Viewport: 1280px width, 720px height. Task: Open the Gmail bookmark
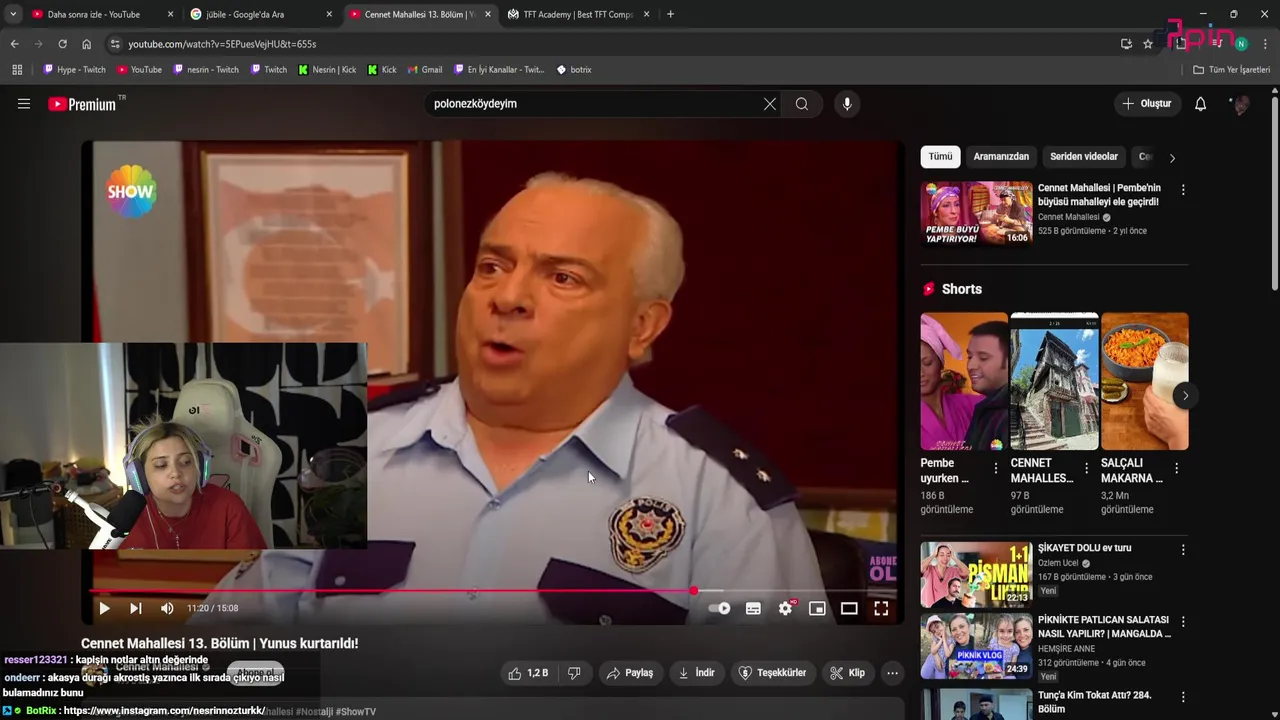425,70
